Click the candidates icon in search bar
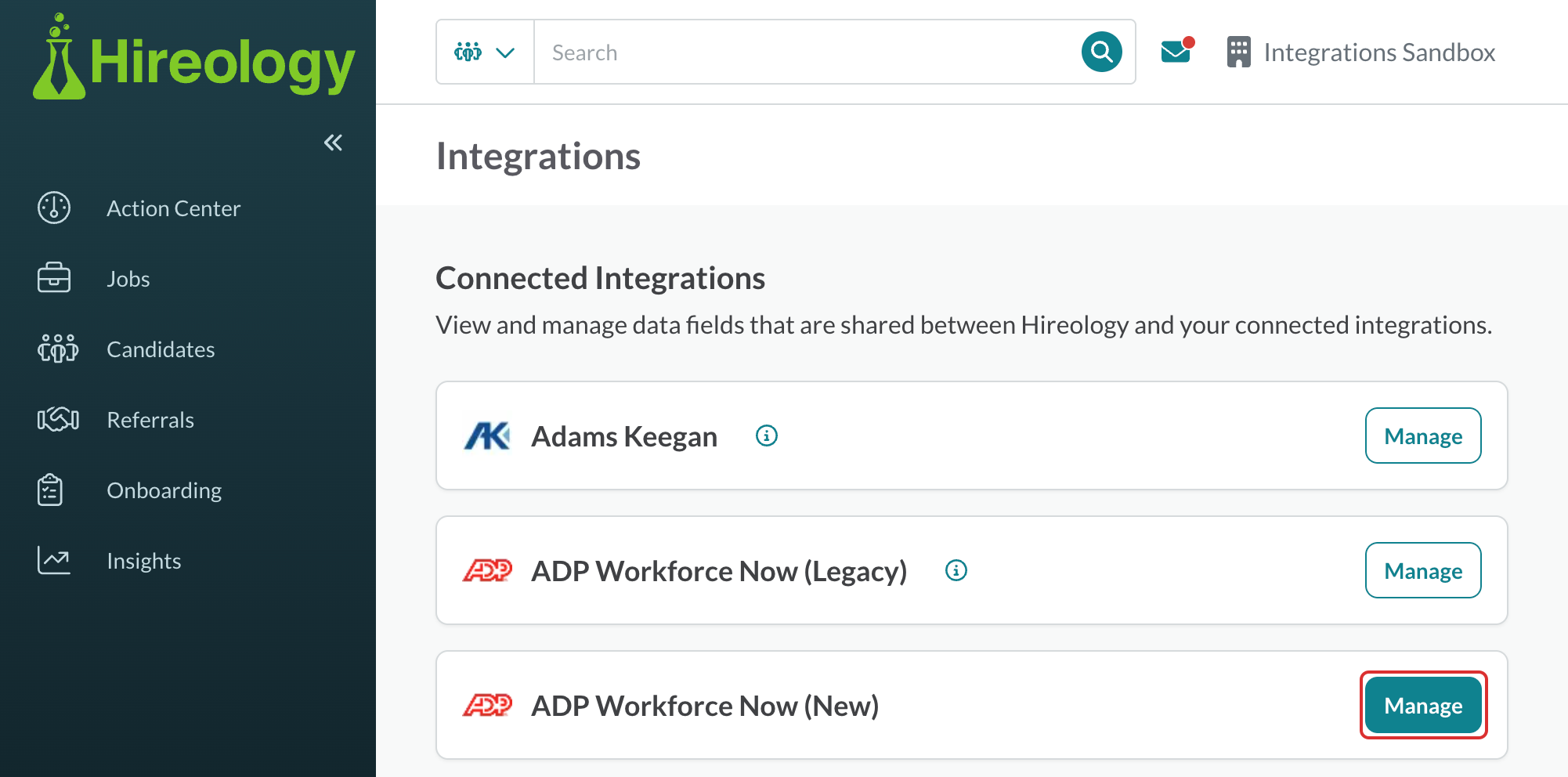Screen dimensions: 1568x777 [x=468, y=52]
